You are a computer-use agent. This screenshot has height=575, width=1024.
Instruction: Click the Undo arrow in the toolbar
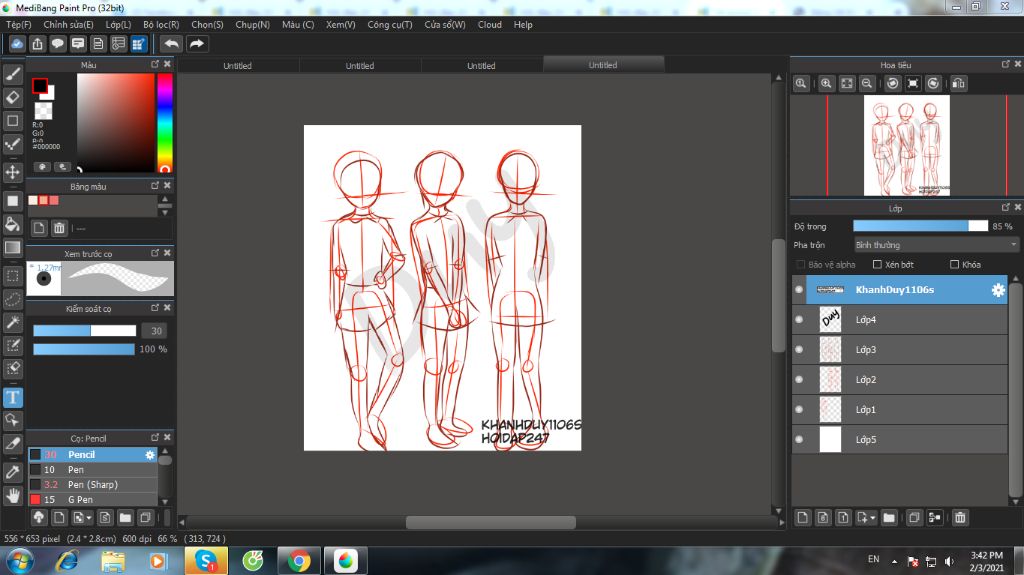pos(171,44)
